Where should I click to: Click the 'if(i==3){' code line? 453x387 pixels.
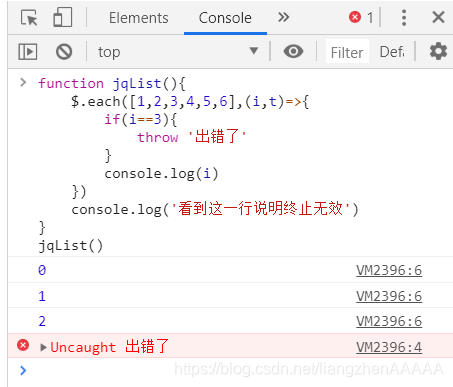pyautogui.click(x=141, y=119)
